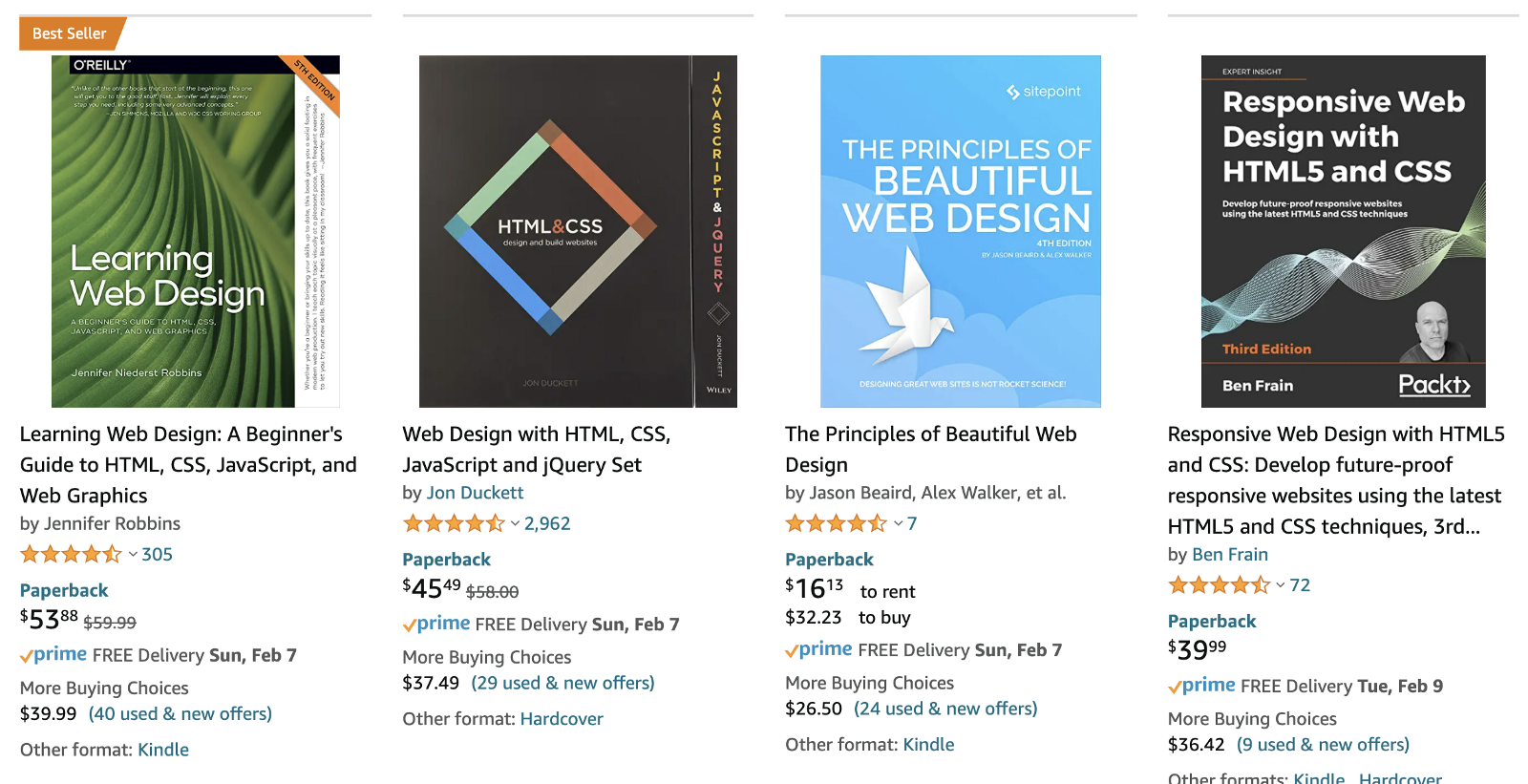Click the Best Seller badge

68,32
